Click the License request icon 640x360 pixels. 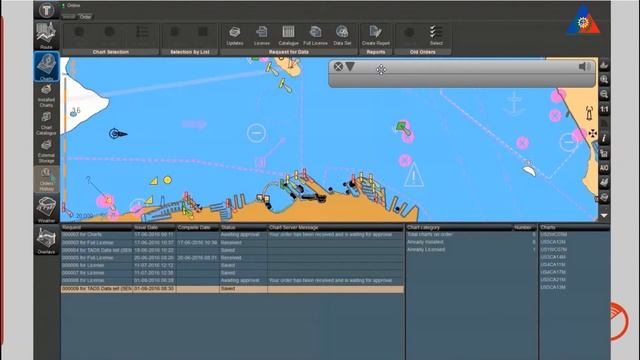(262, 36)
